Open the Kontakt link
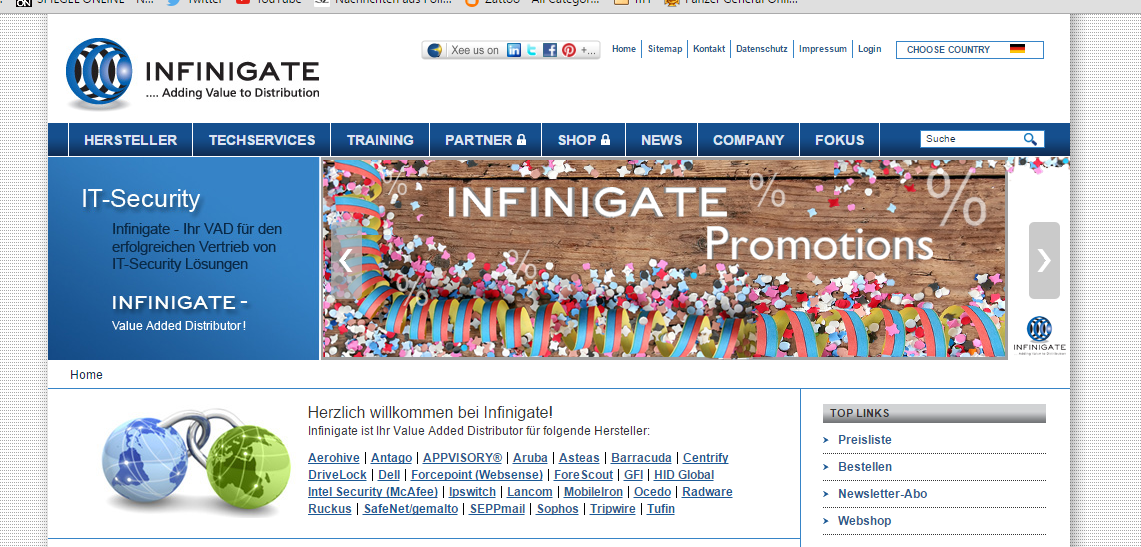The width and height of the screenshot is (1141, 547). pyautogui.click(x=709, y=49)
